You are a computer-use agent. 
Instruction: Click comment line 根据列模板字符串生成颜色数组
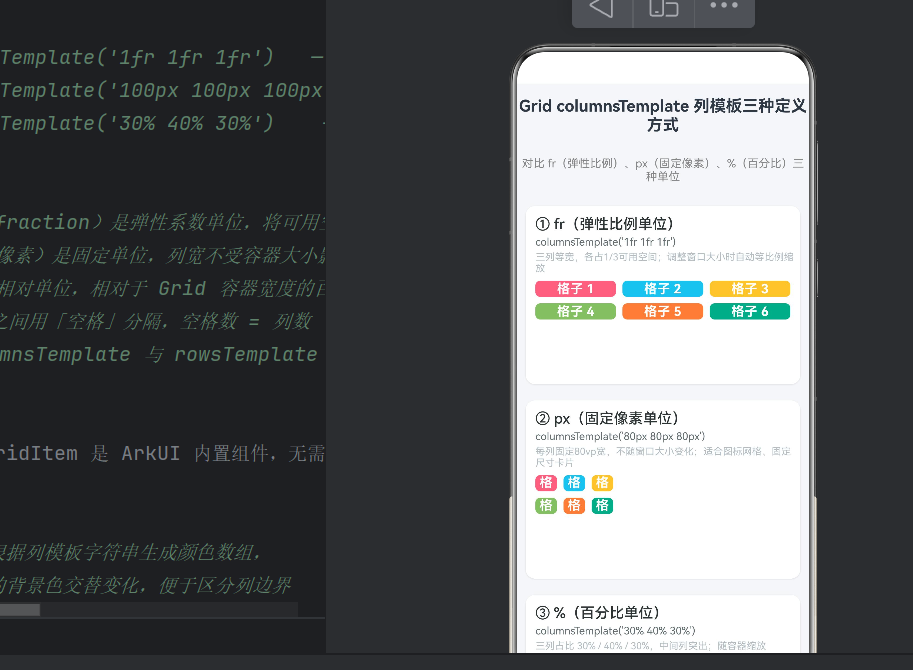coord(130,552)
